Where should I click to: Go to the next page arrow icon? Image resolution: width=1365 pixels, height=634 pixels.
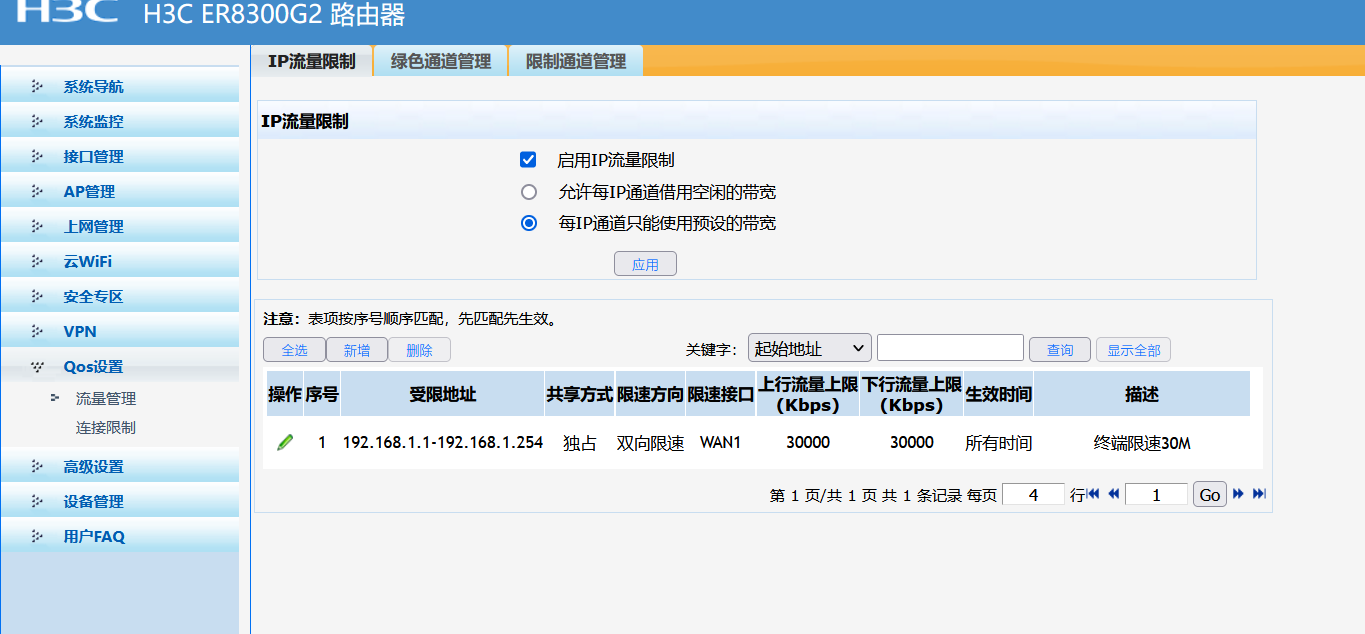click(1239, 494)
